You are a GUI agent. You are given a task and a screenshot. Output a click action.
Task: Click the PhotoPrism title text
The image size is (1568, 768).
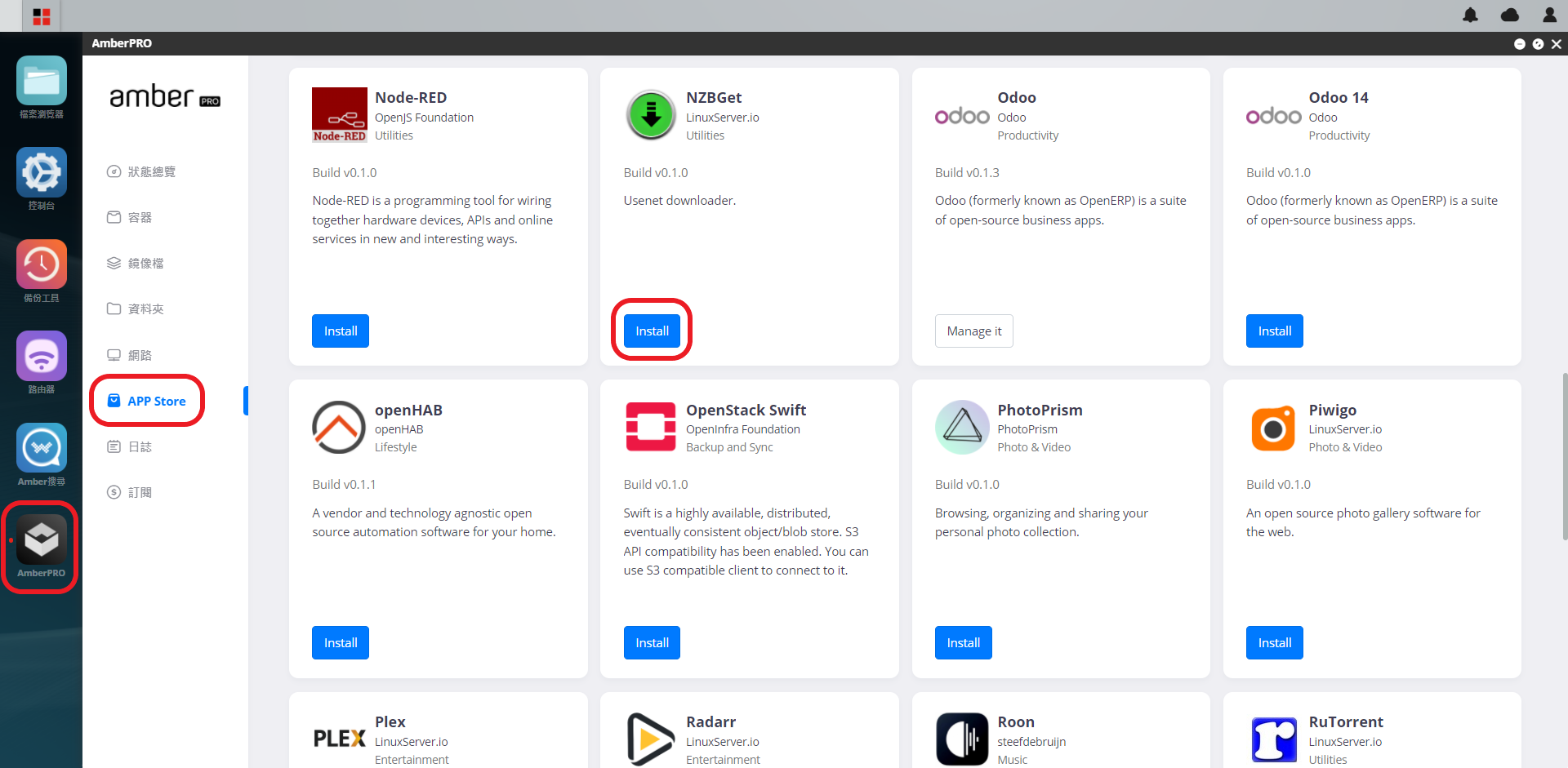pyautogui.click(x=1040, y=410)
